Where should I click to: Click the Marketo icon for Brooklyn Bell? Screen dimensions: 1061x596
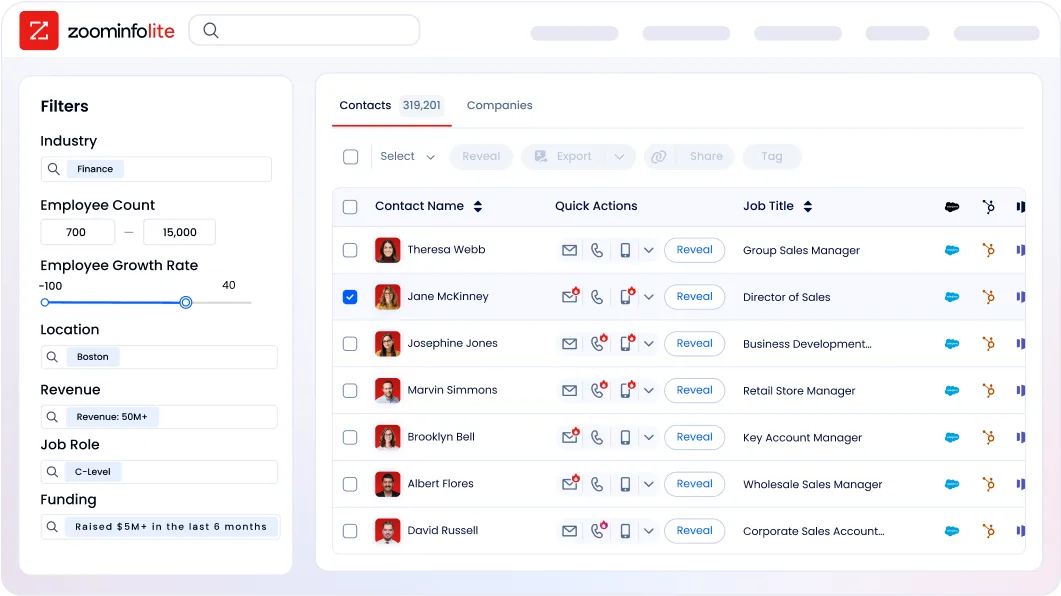pos(1020,437)
